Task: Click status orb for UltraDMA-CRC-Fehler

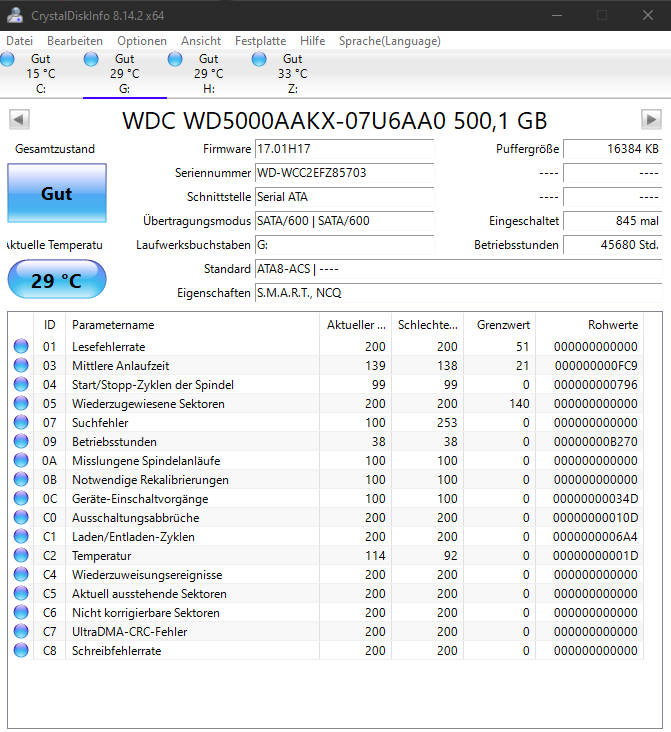Action: pos(21,631)
